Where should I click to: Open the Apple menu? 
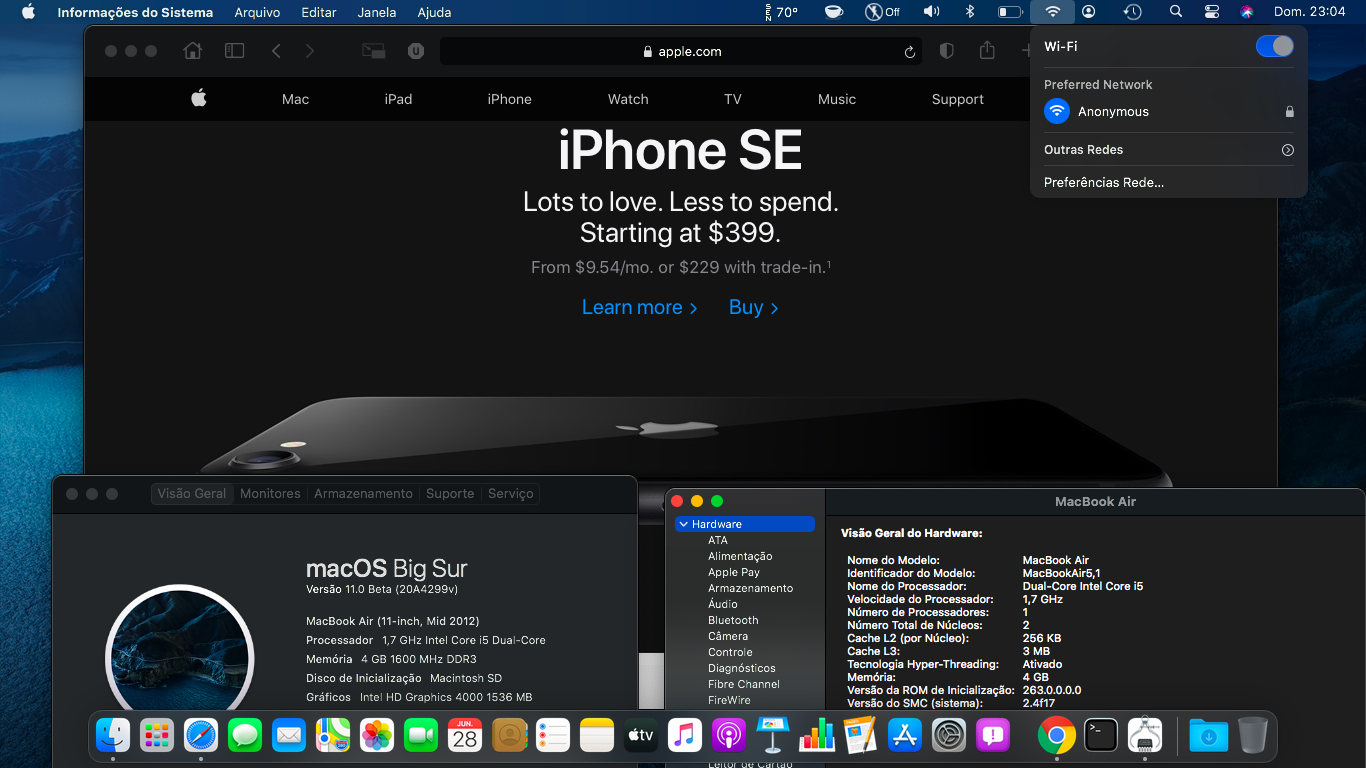tap(28, 12)
